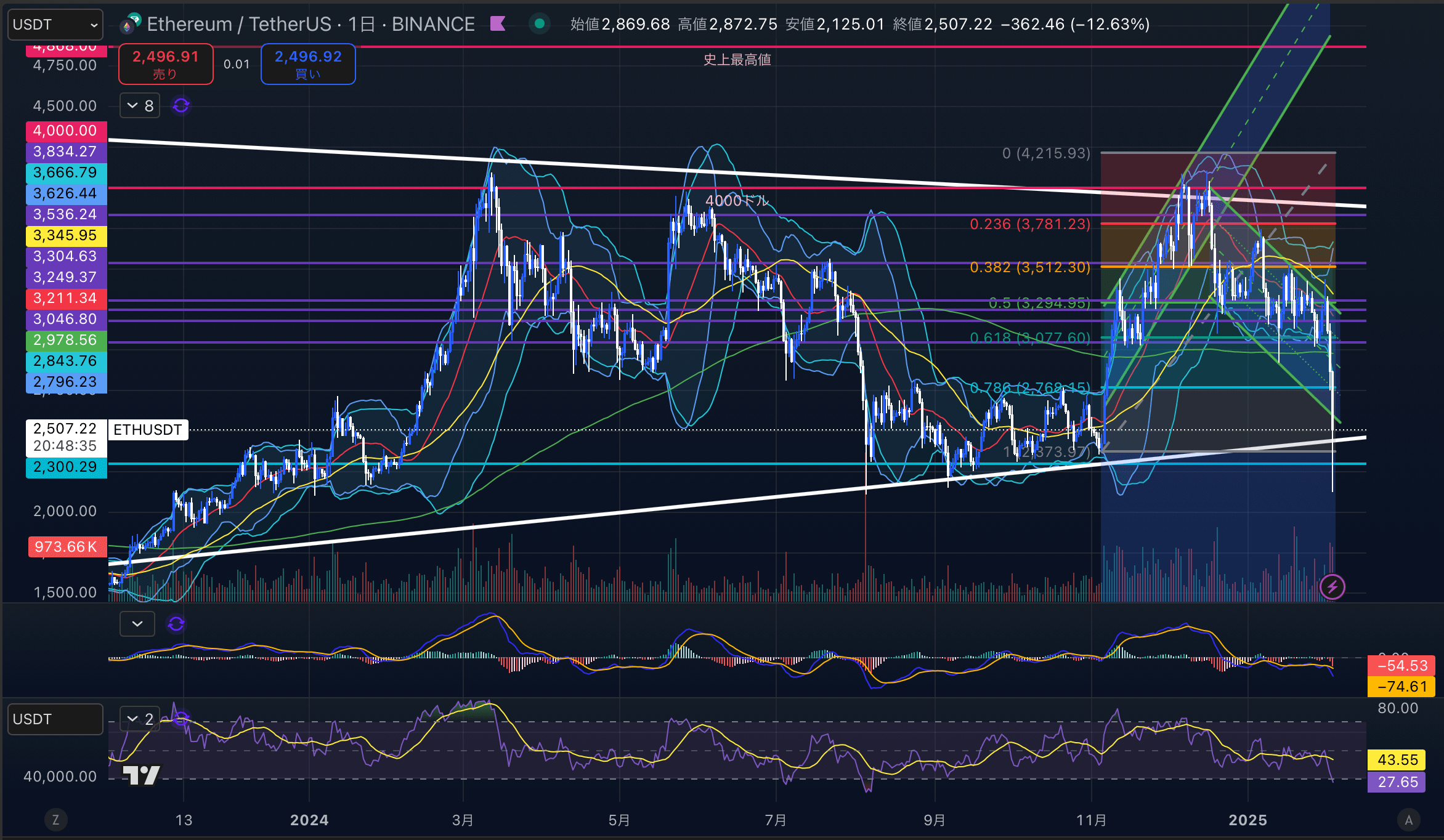Click the green market status dot
1444x840 pixels.
(540, 24)
